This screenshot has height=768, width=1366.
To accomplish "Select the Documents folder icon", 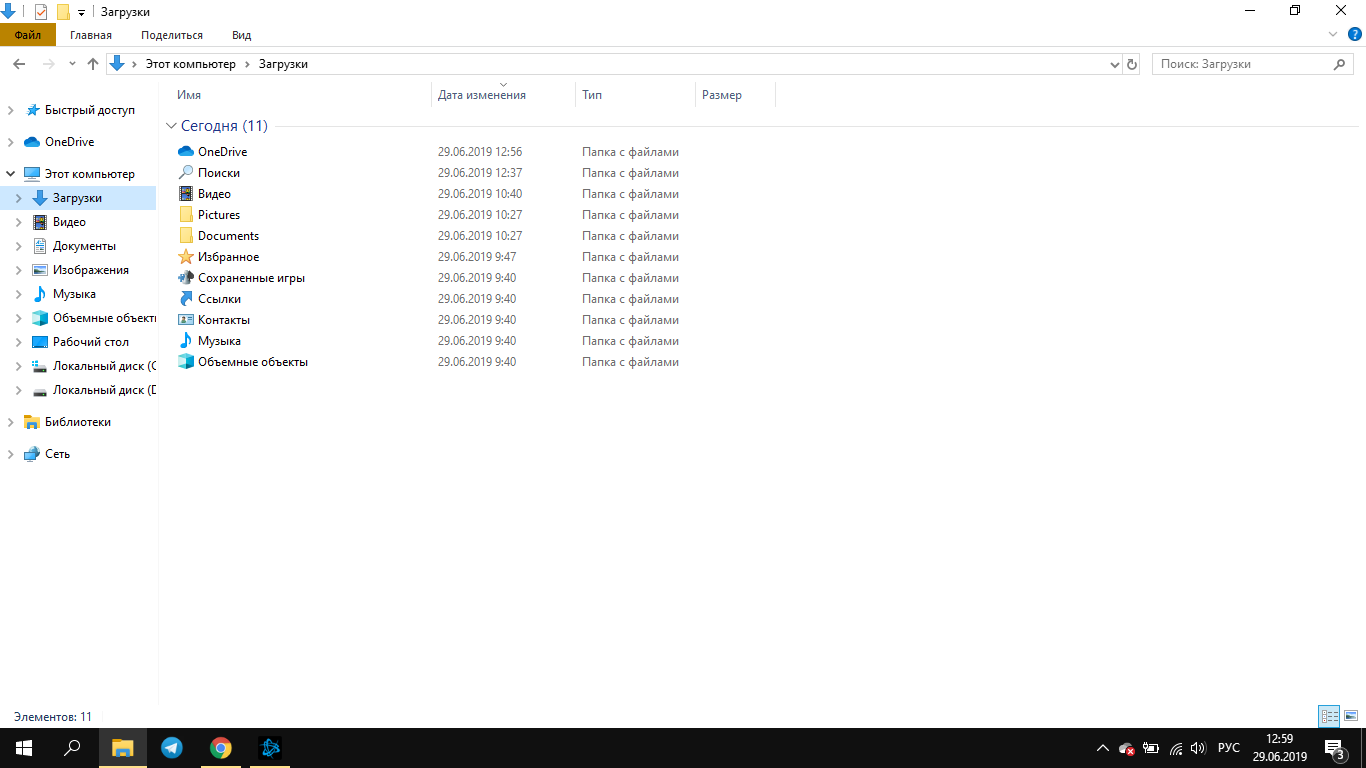I will [186, 235].
